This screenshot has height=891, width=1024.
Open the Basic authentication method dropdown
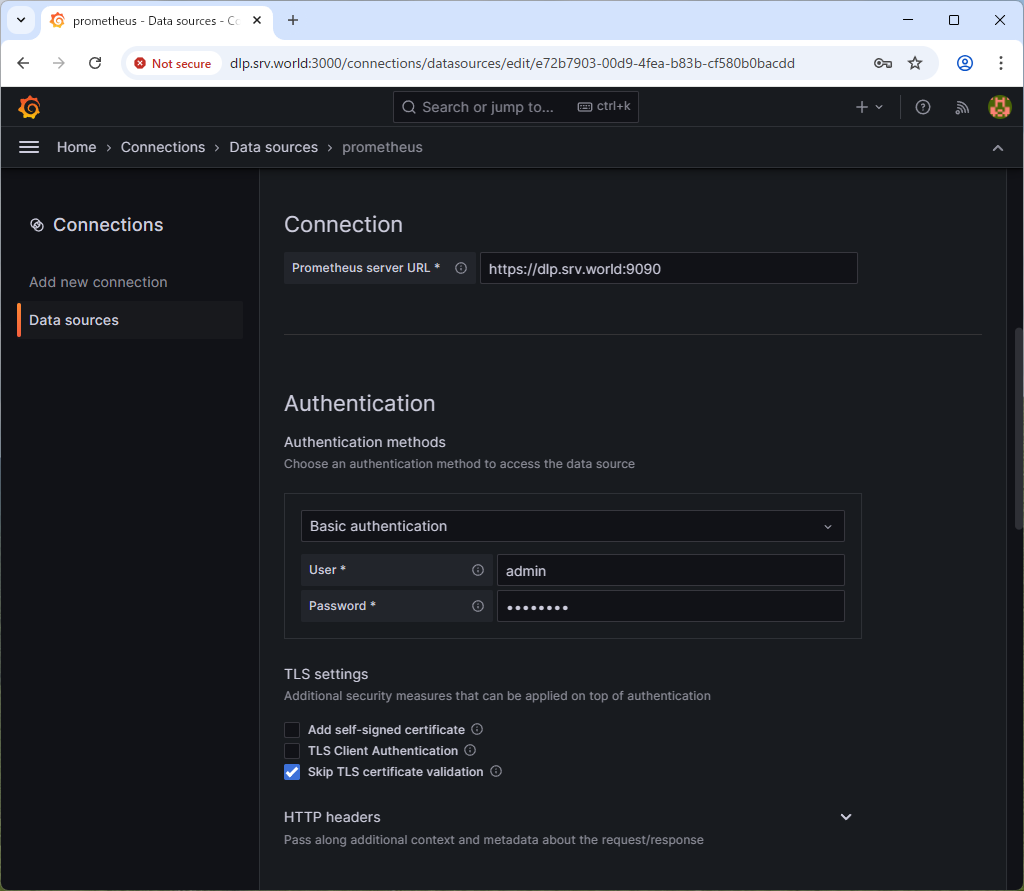click(x=572, y=526)
